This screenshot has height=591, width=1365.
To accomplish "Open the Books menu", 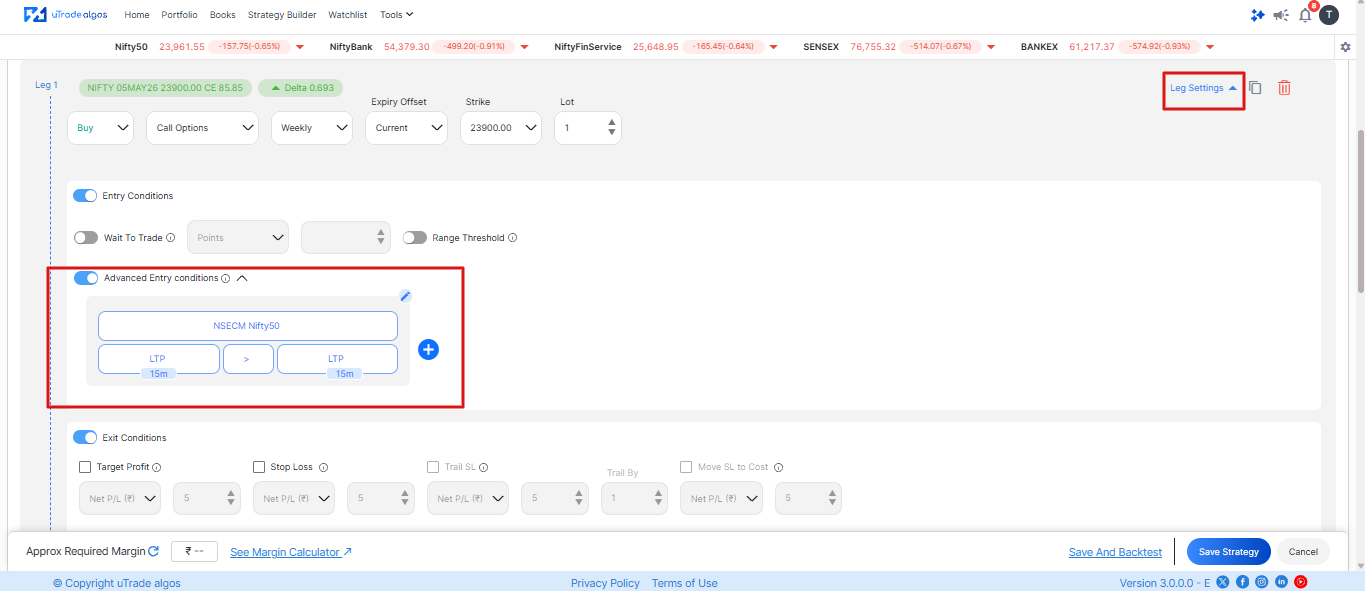I will coord(223,15).
